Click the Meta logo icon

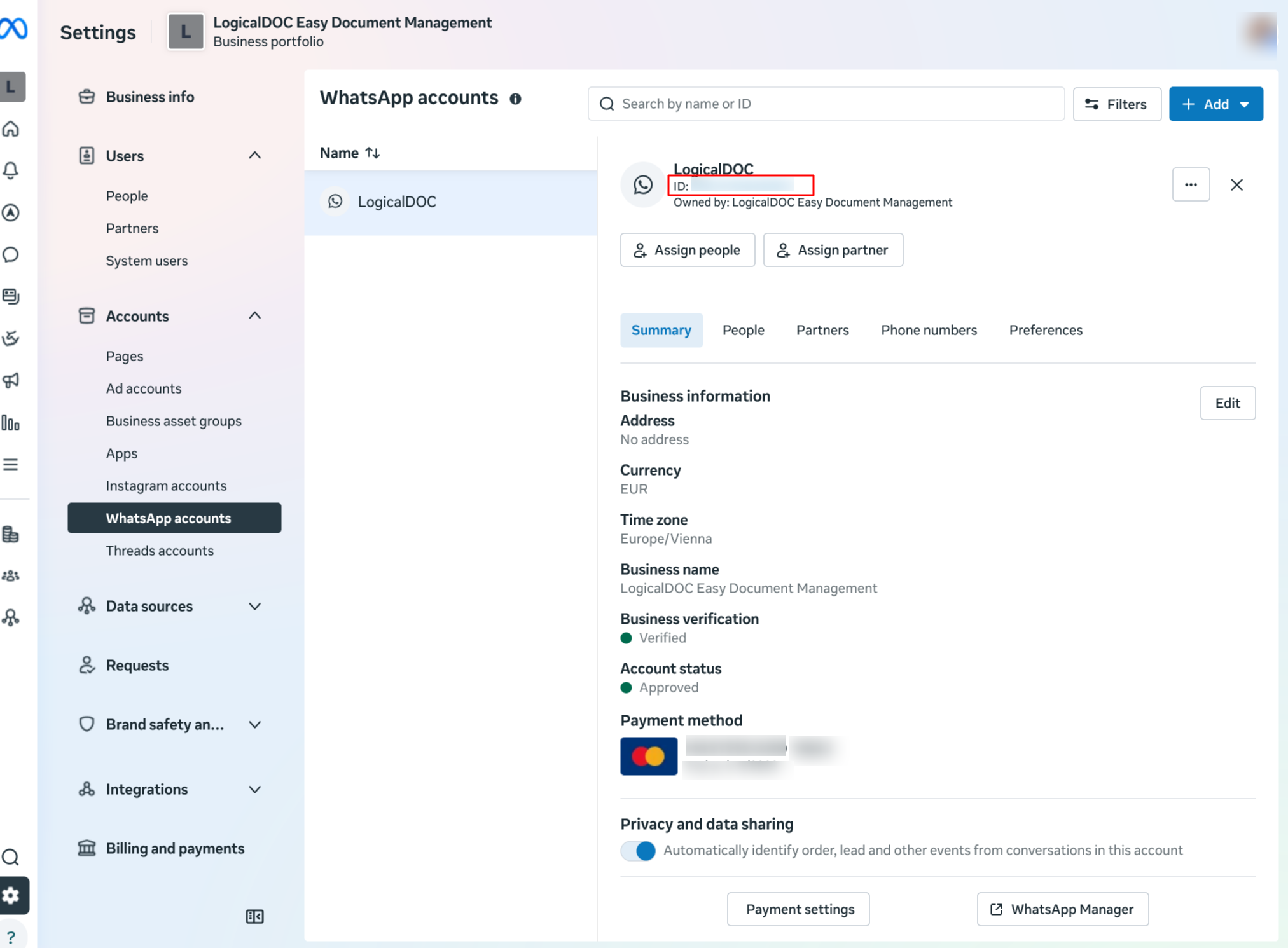click(13, 29)
